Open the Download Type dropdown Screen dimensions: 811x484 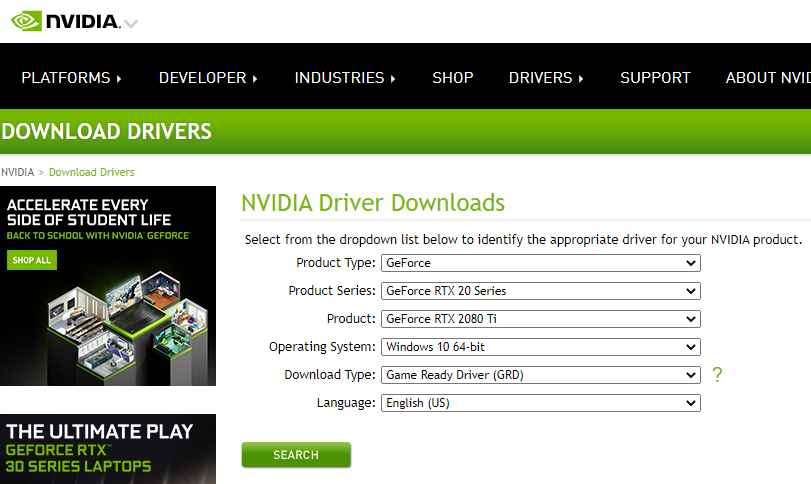tap(540, 374)
